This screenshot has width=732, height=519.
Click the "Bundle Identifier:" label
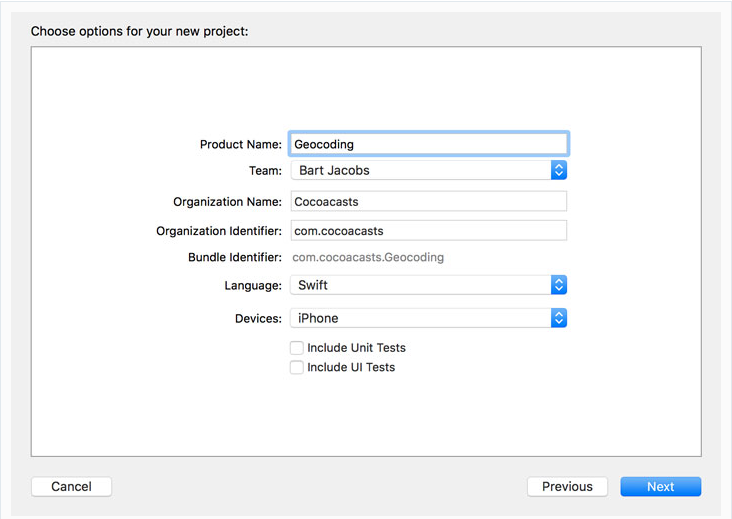[x=235, y=258]
